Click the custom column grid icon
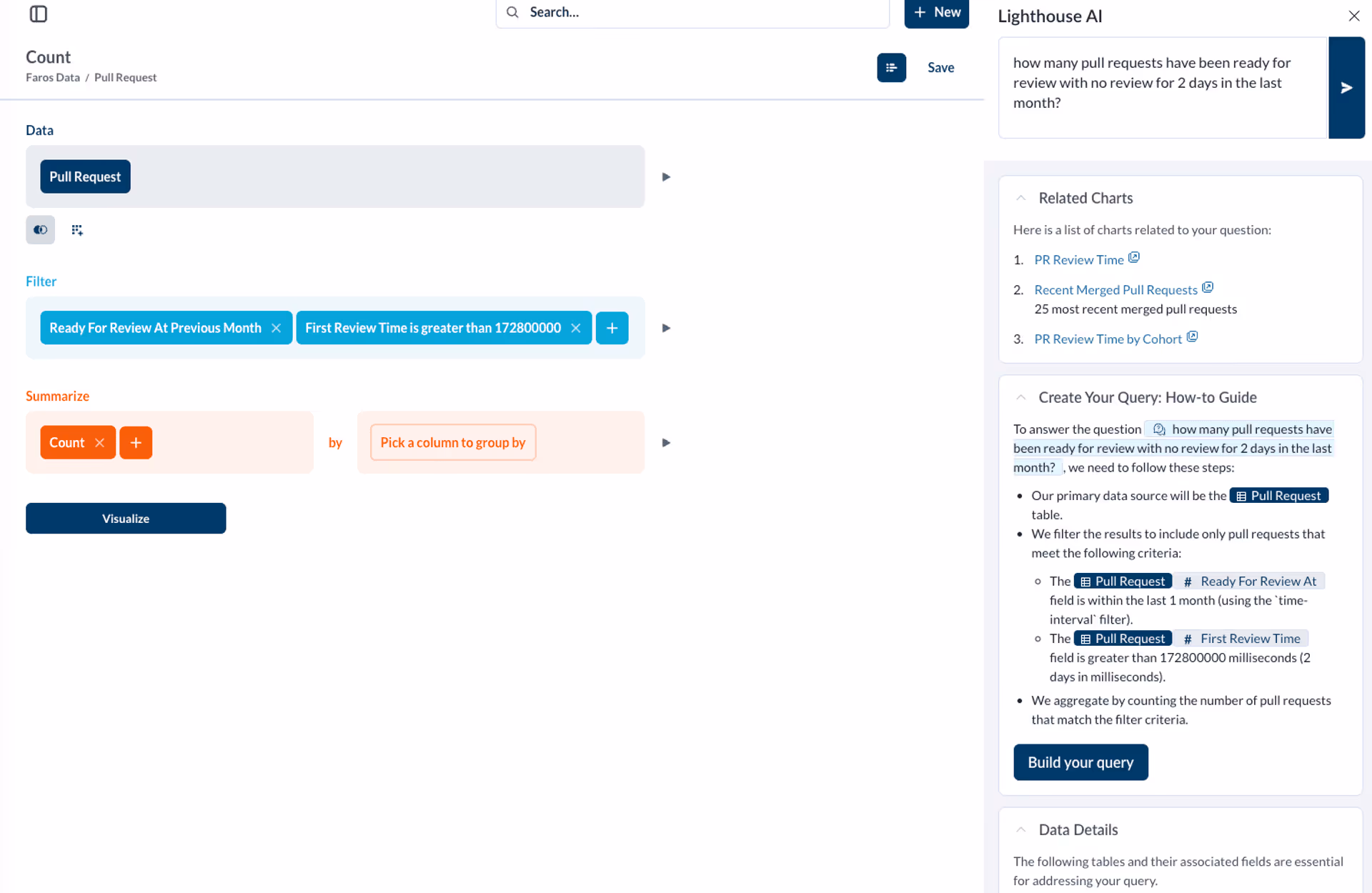This screenshot has width=1372, height=893. (x=77, y=230)
